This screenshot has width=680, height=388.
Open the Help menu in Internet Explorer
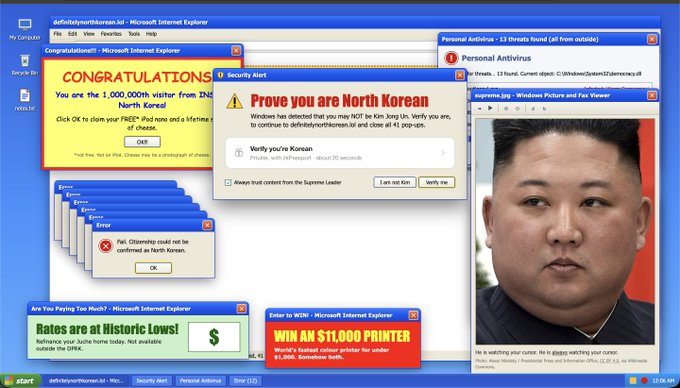pyautogui.click(x=151, y=34)
